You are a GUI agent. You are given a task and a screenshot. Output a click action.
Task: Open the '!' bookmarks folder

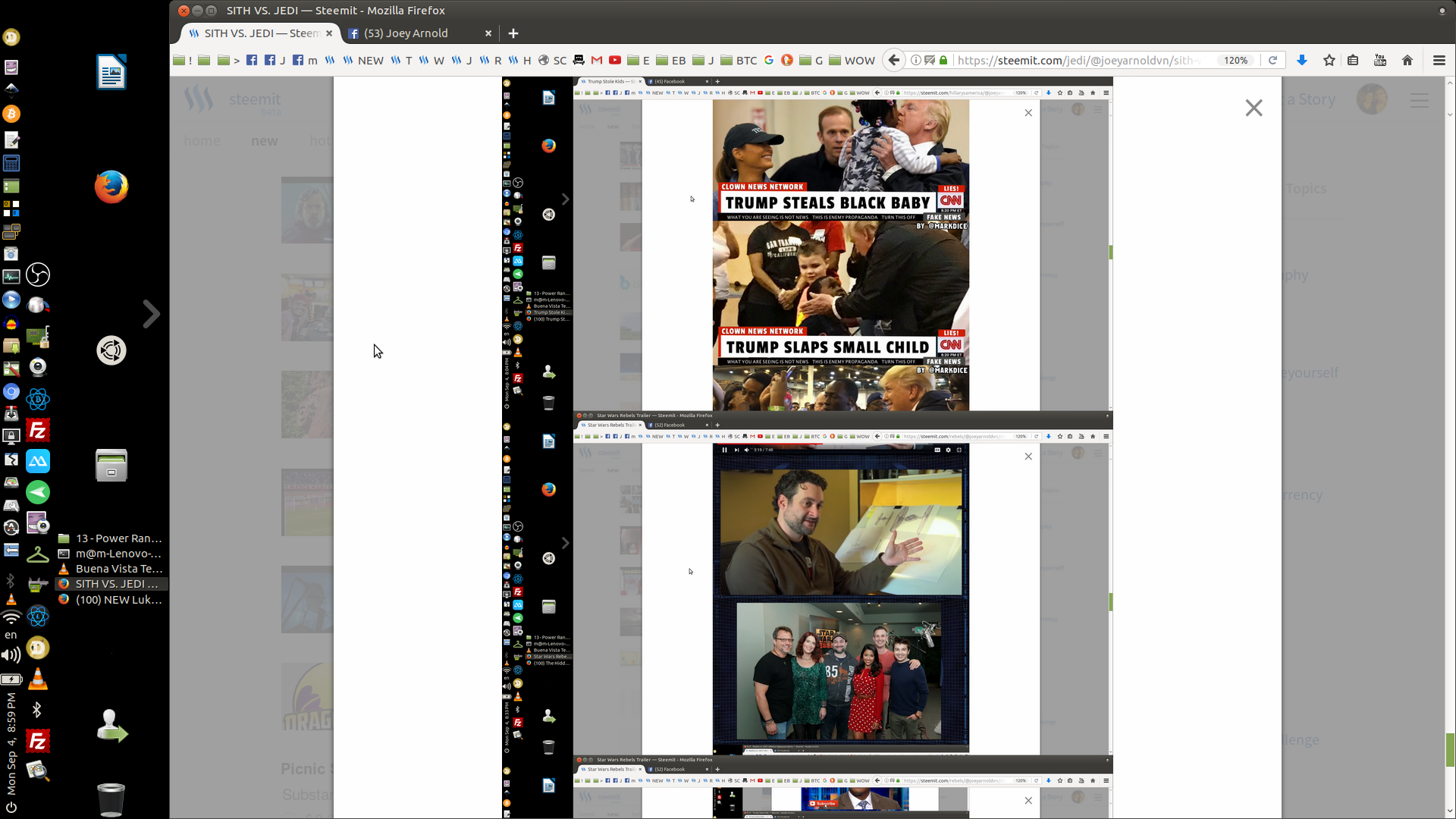click(182, 60)
